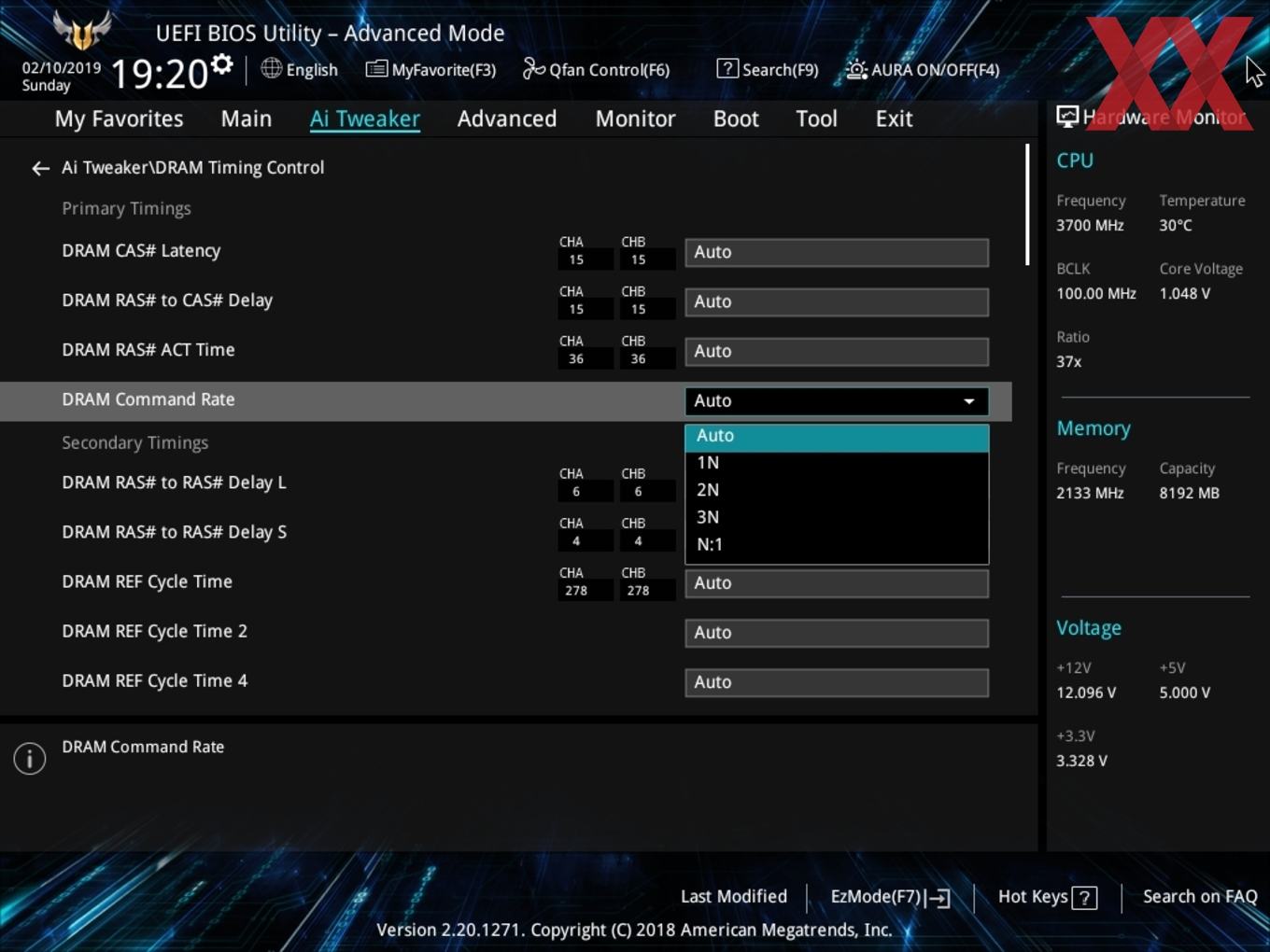The width and height of the screenshot is (1270, 952).
Task: Select DRAM RAS# to RAS# Delay S
Action: point(174,532)
